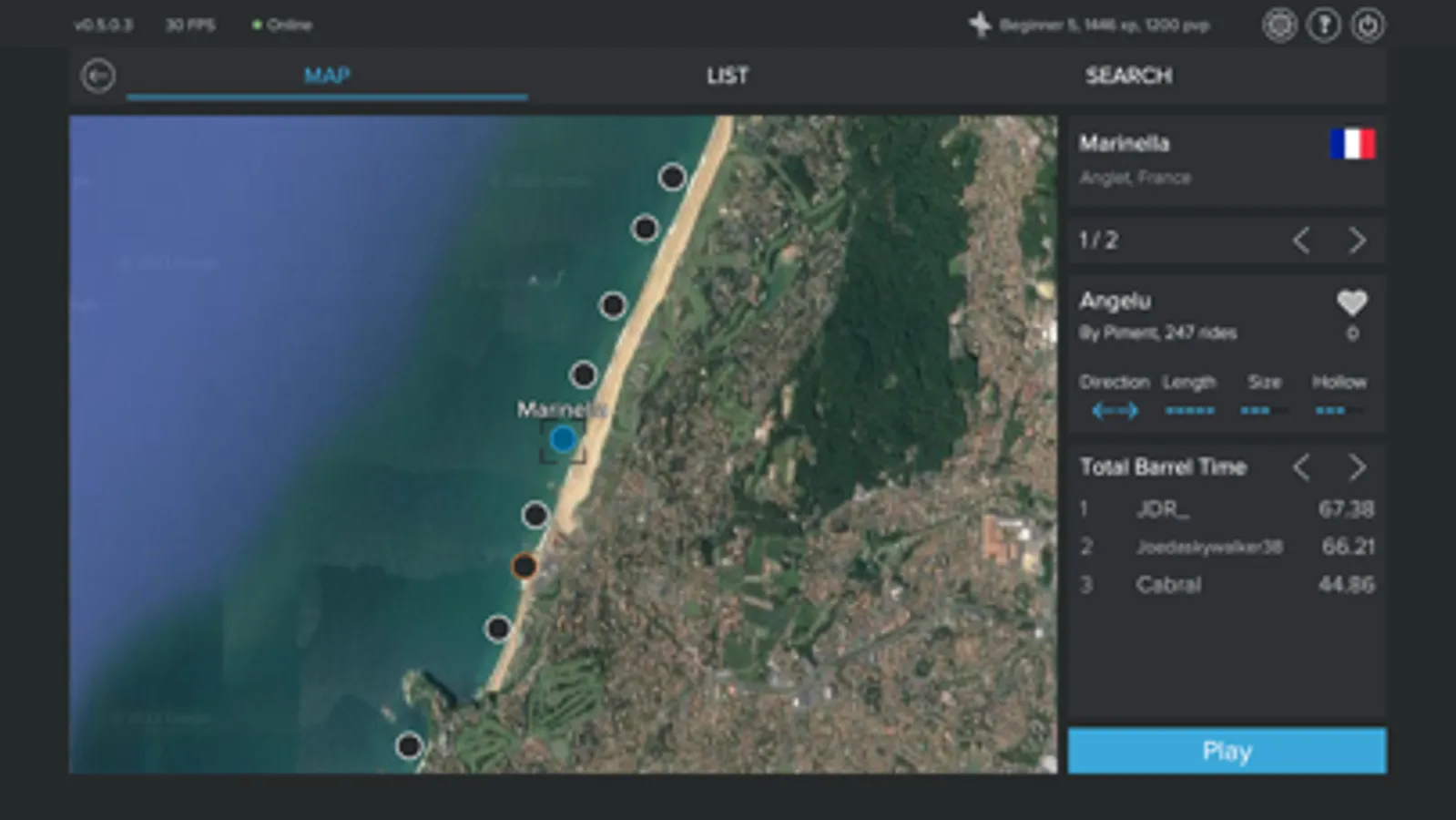Click the Total Barrel Time heading

[1163, 467]
